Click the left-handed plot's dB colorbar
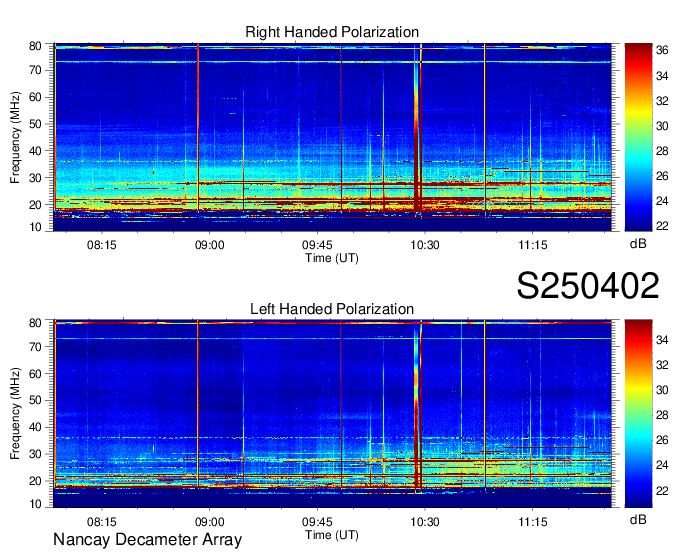The height and width of the screenshot is (552, 680). coord(638,414)
